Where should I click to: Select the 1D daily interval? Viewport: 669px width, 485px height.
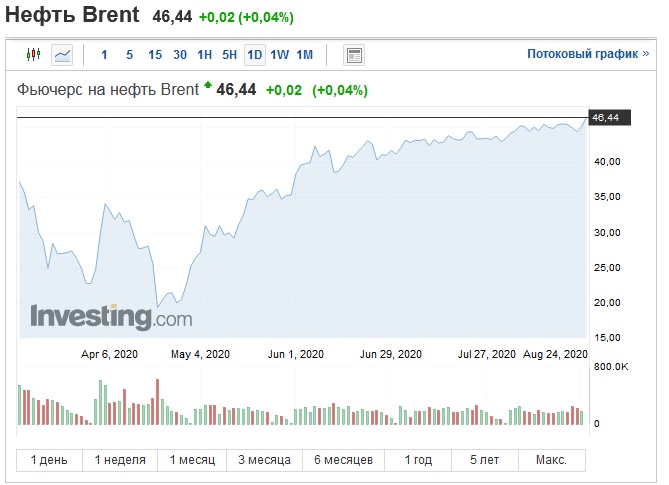click(x=255, y=55)
